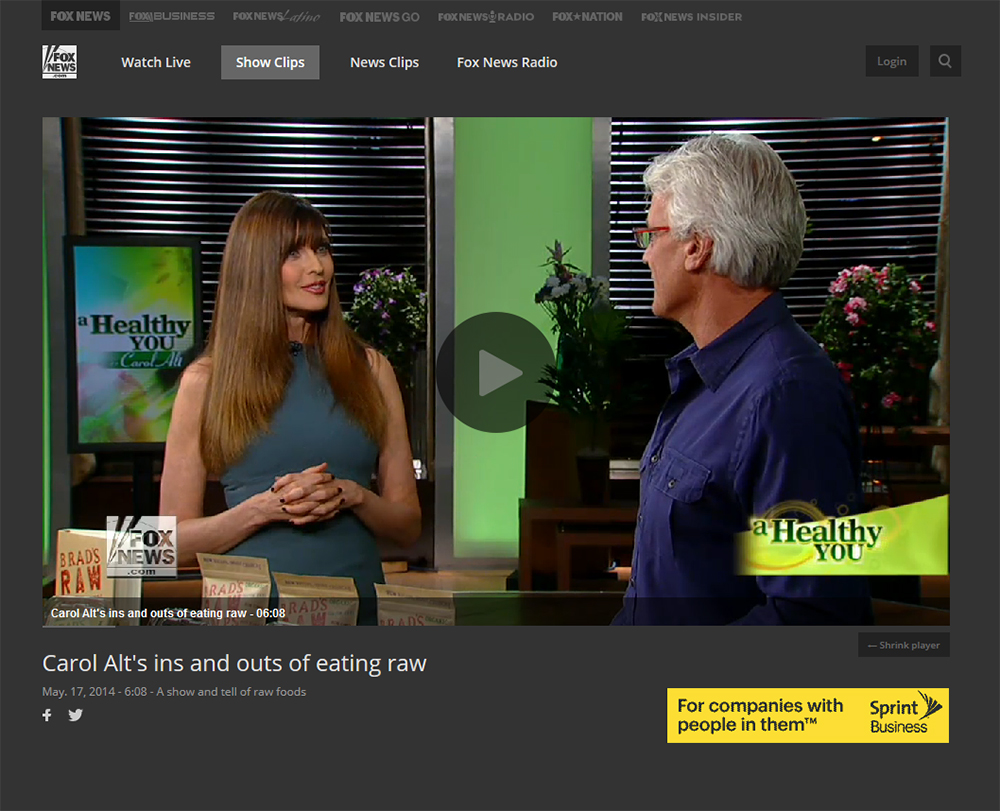Open Fox News Go in the top bar
Screen dimensions: 1000x811
tap(379, 16)
